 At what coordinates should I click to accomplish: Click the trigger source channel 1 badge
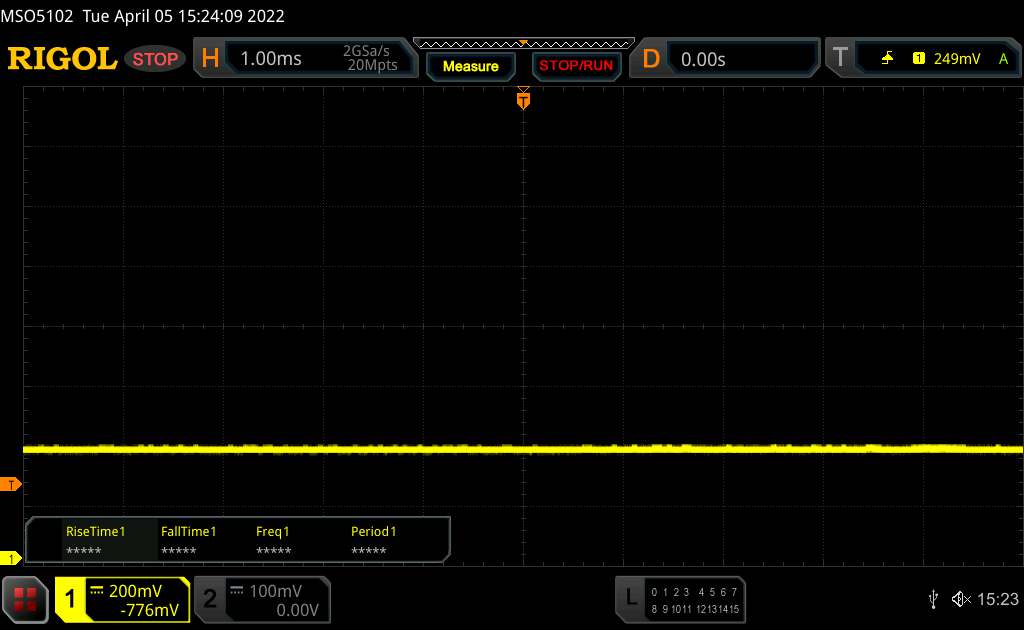pos(919,59)
